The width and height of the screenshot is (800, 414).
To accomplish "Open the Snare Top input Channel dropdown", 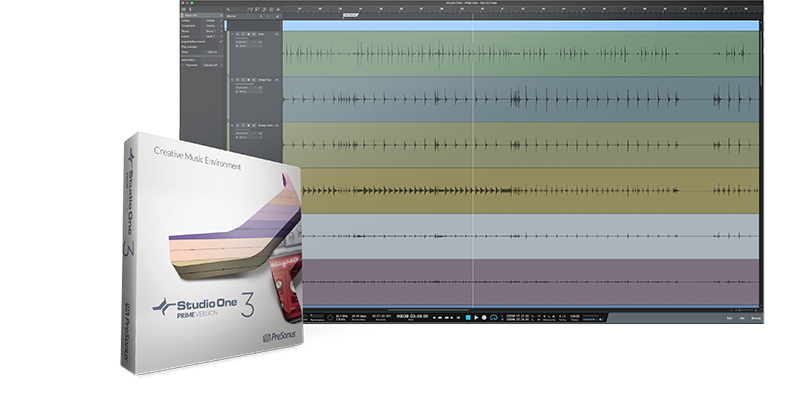I will pyautogui.click(x=246, y=88).
